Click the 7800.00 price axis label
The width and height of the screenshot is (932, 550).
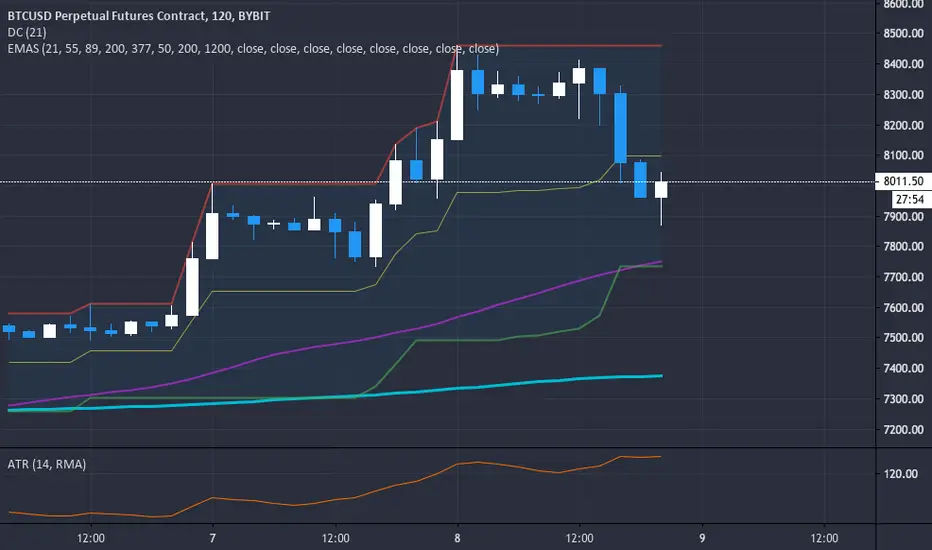click(903, 246)
